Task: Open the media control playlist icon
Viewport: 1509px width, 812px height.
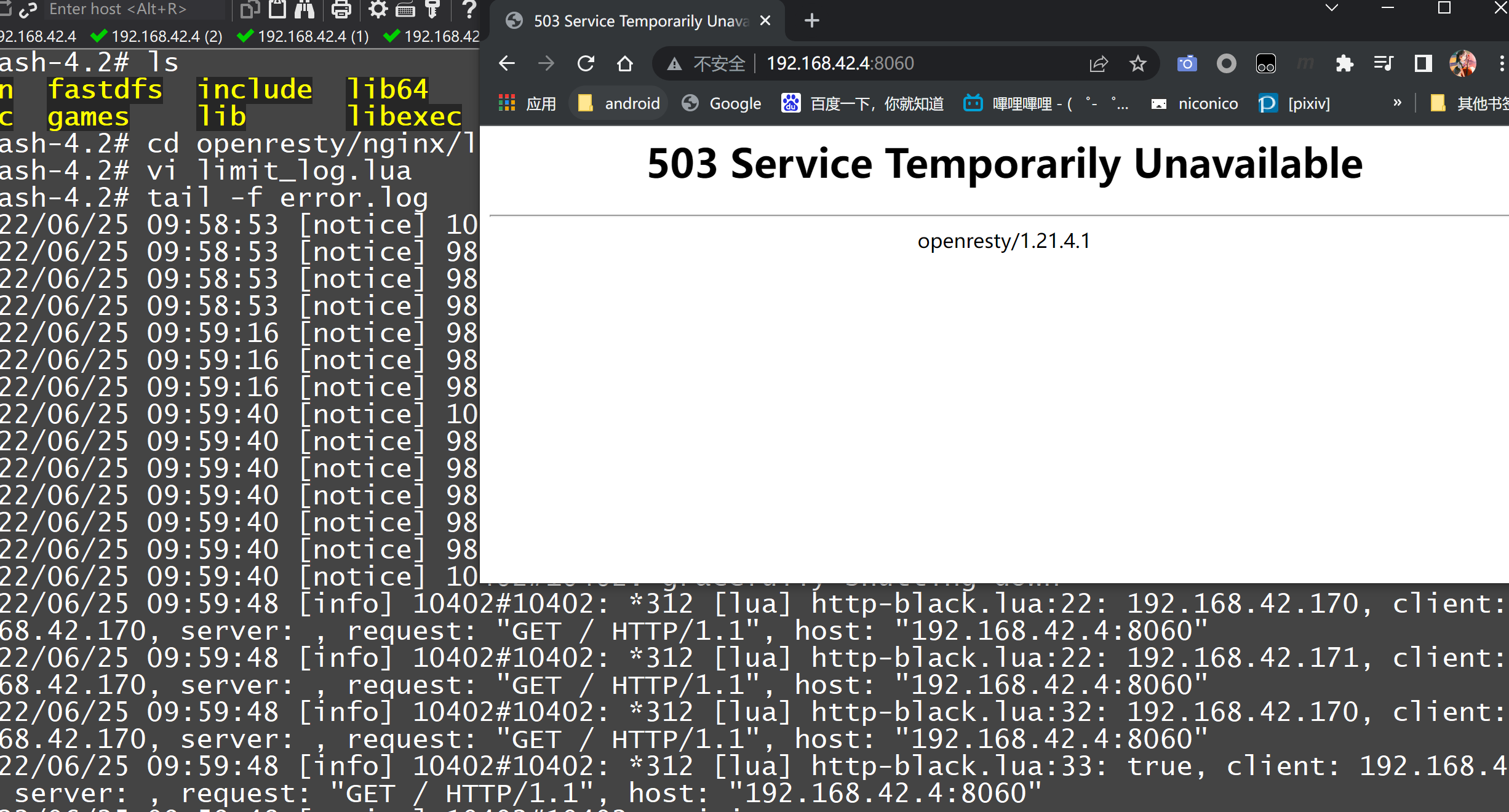Action: pyautogui.click(x=1384, y=63)
